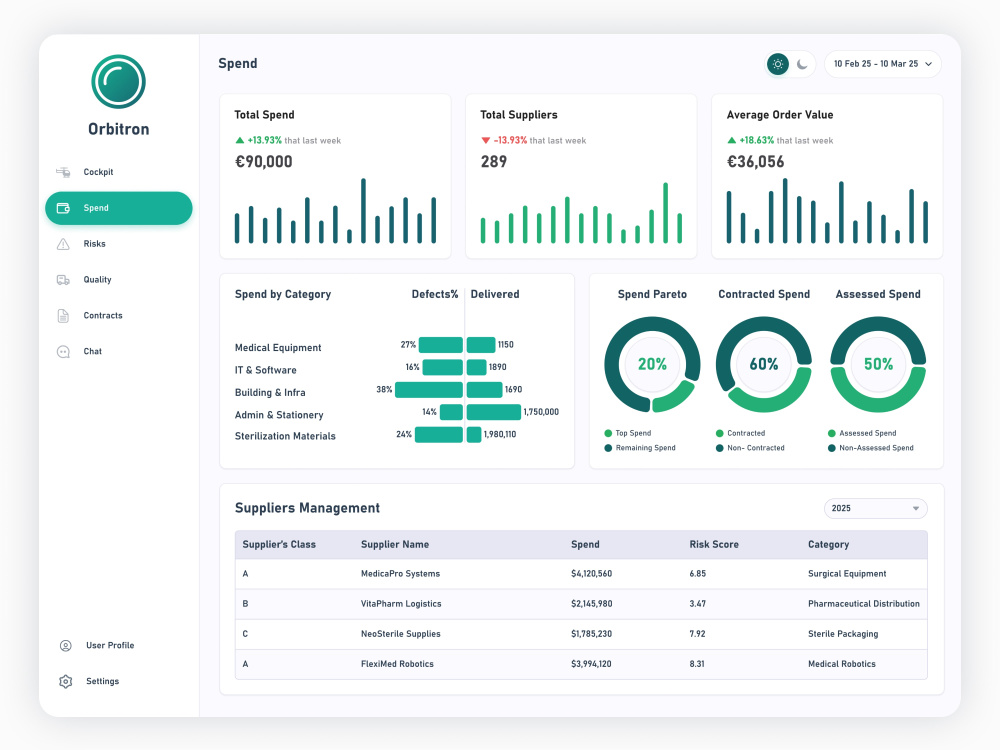Click the User Profile avatar icon

coord(66,645)
